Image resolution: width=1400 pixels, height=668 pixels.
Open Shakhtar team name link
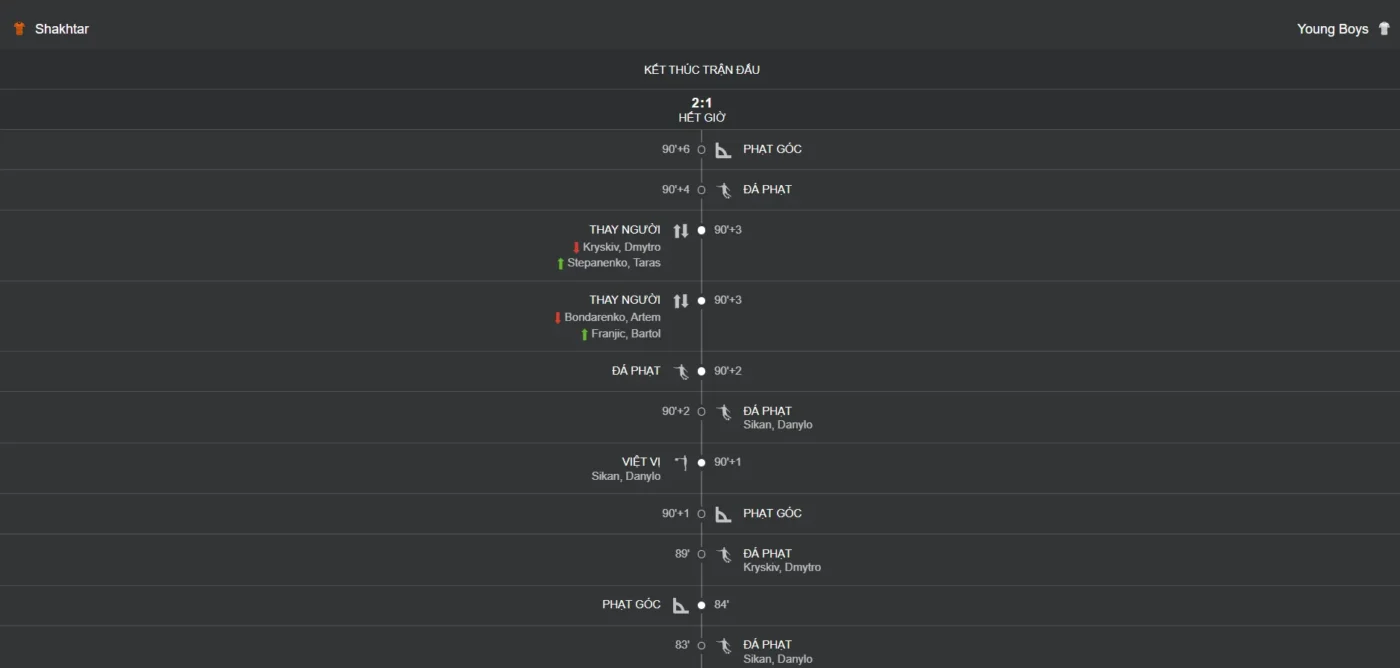[62, 29]
